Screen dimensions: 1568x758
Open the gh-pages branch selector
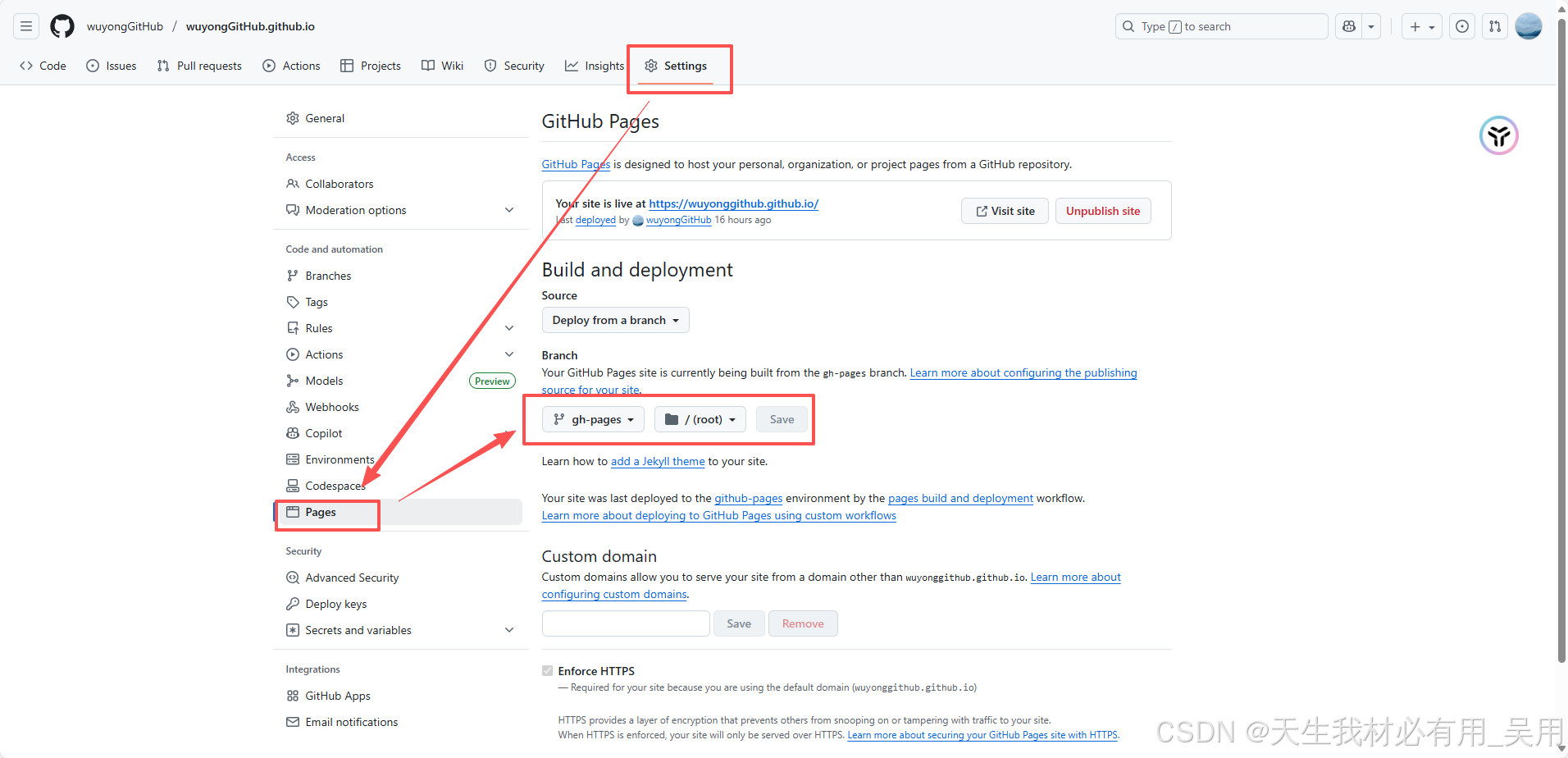(594, 419)
